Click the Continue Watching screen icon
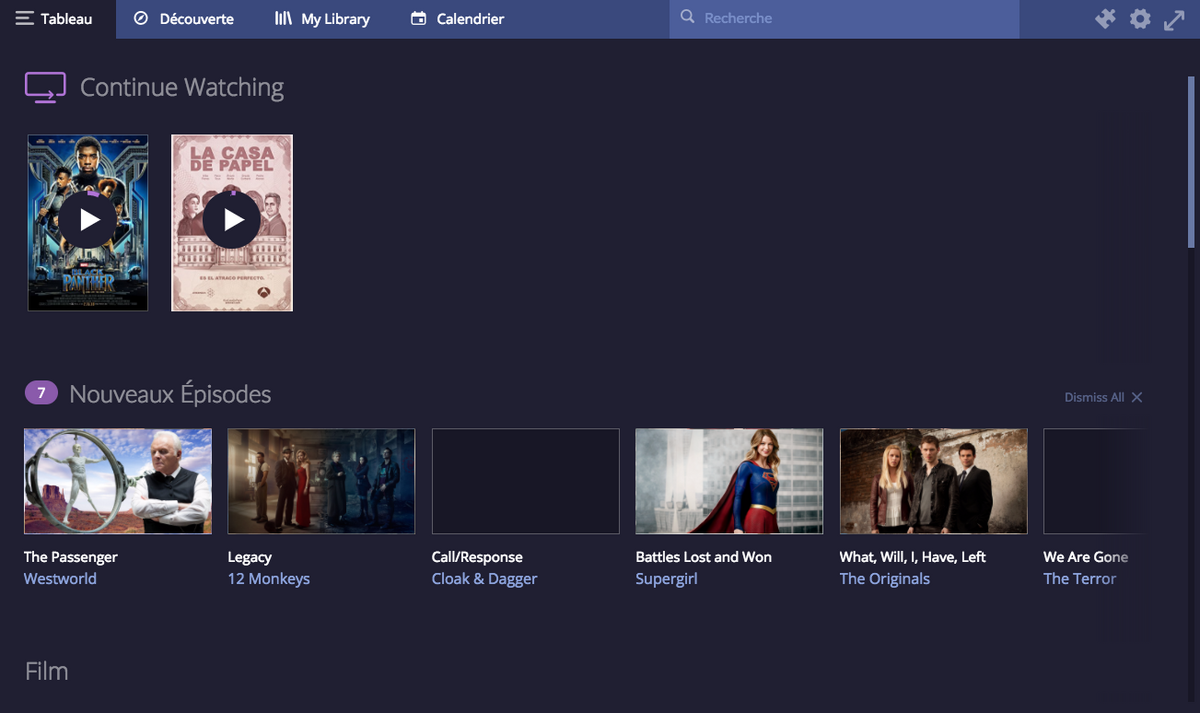Screen dimensions: 1200x713 click(45, 88)
